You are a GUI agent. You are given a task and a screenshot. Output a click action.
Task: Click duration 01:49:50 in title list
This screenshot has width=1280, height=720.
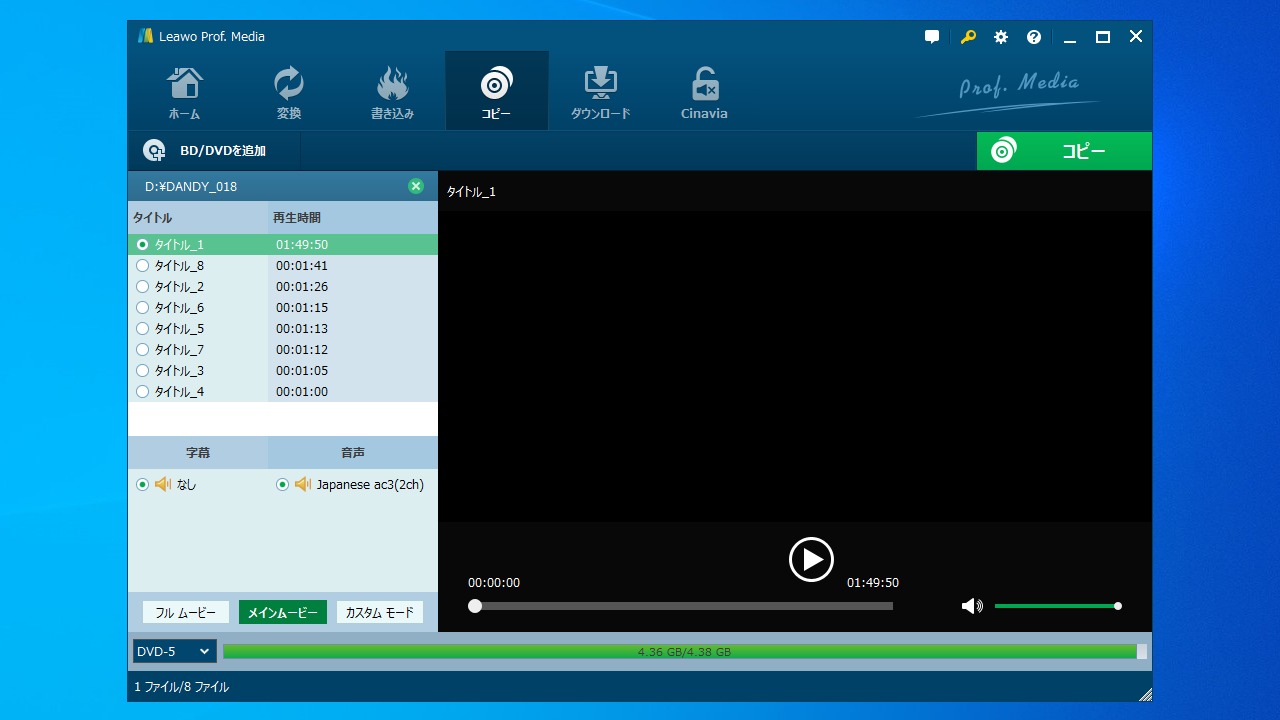point(302,244)
